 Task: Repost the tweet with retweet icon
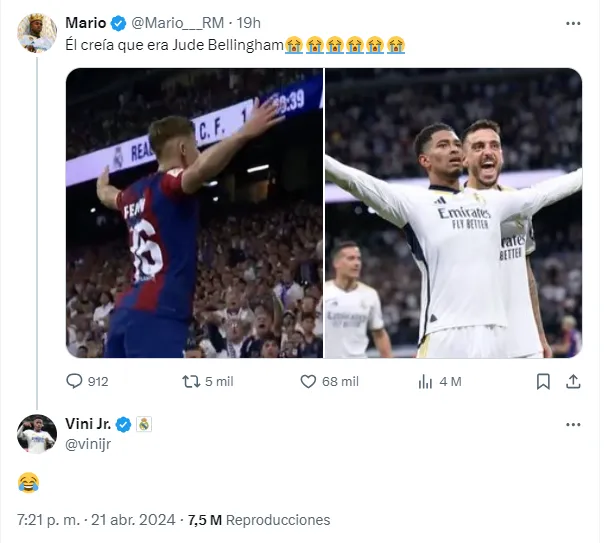[191, 381]
